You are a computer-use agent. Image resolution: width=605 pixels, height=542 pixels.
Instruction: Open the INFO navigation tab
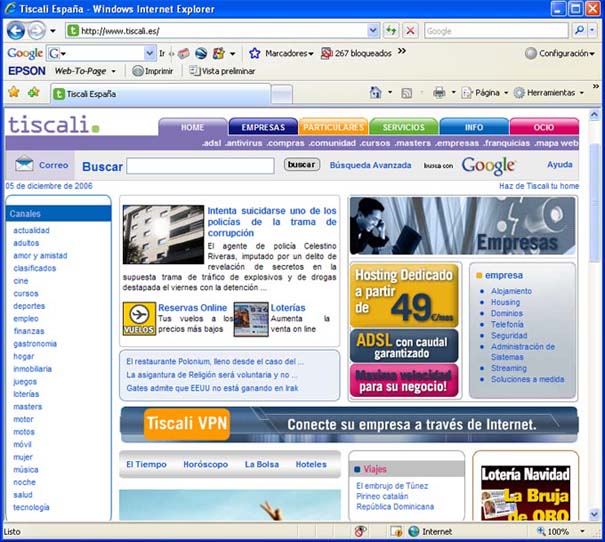point(474,127)
